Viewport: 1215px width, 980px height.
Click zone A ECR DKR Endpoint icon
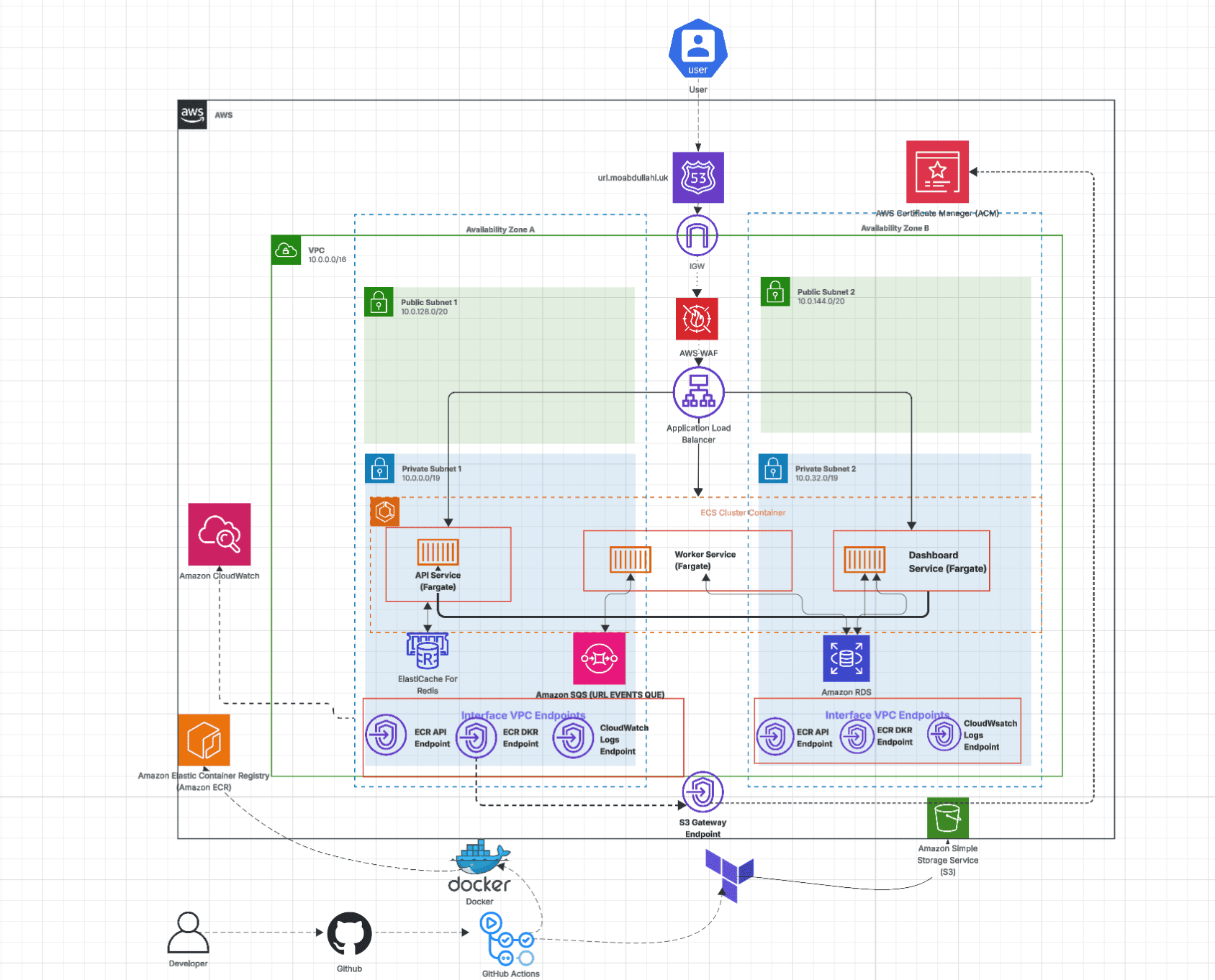click(x=476, y=737)
